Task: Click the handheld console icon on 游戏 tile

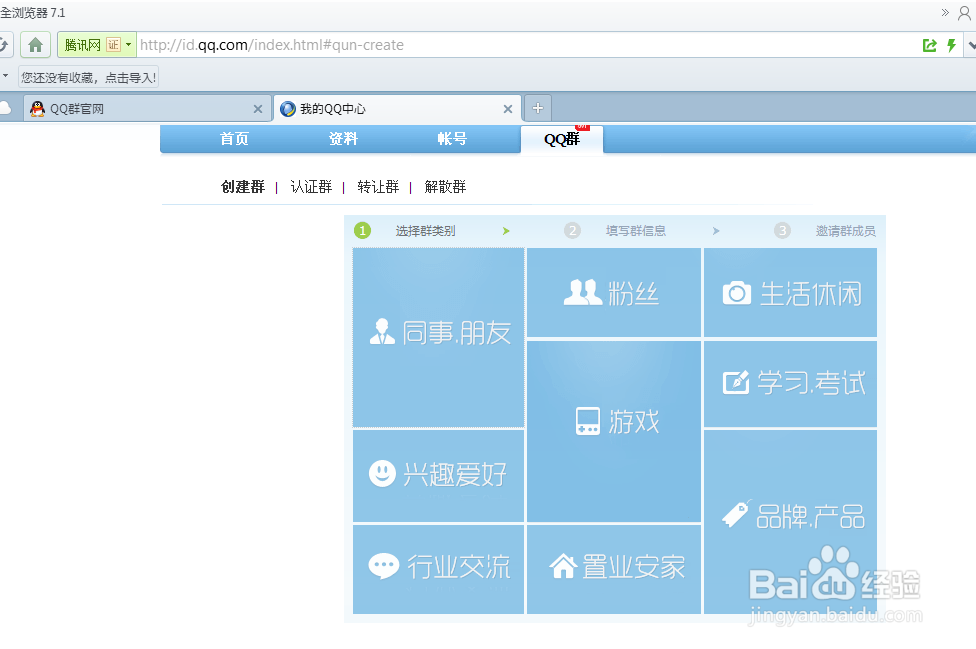Action: [588, 421]
